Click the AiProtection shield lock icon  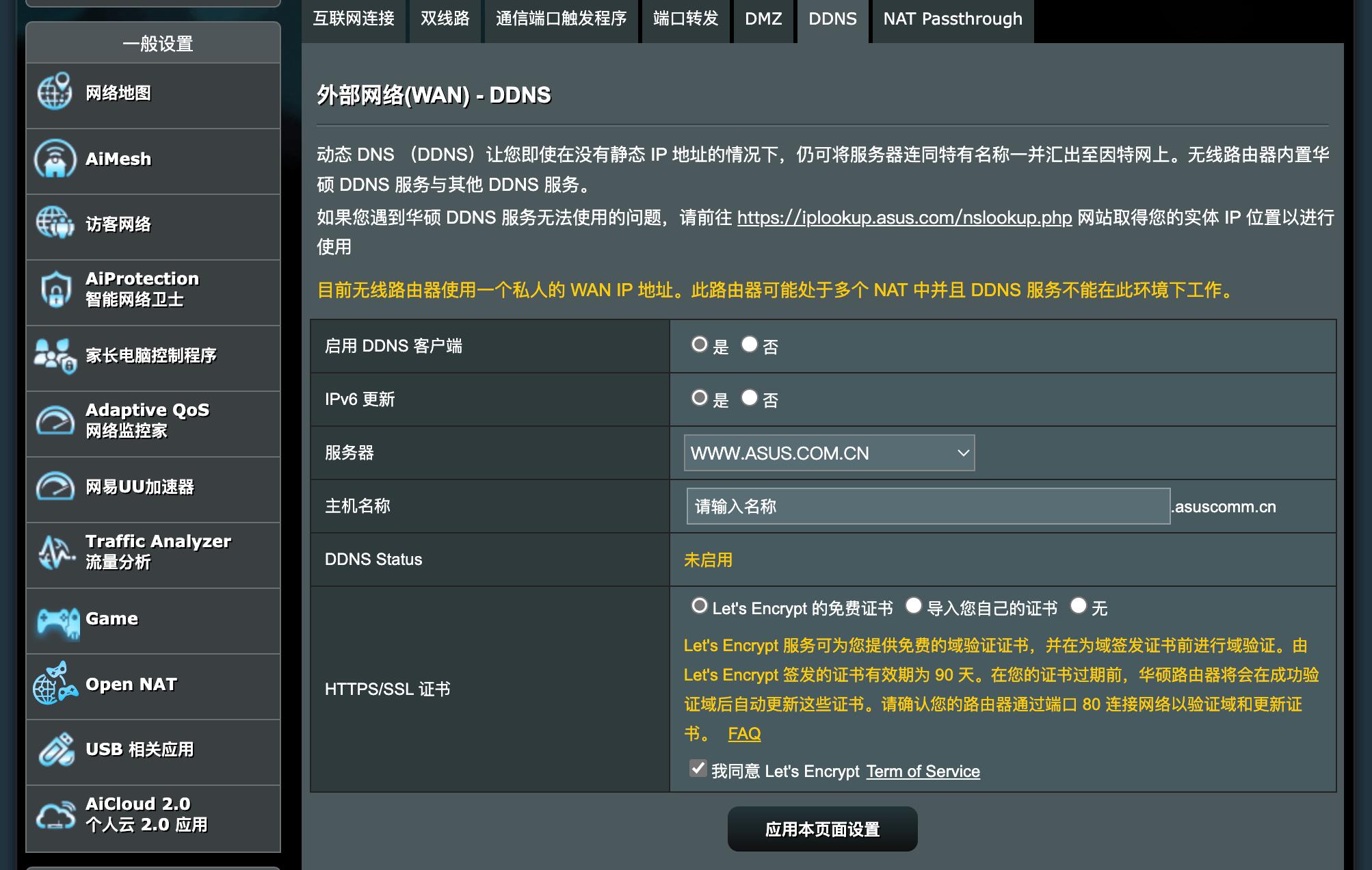(x=55, y=290)
